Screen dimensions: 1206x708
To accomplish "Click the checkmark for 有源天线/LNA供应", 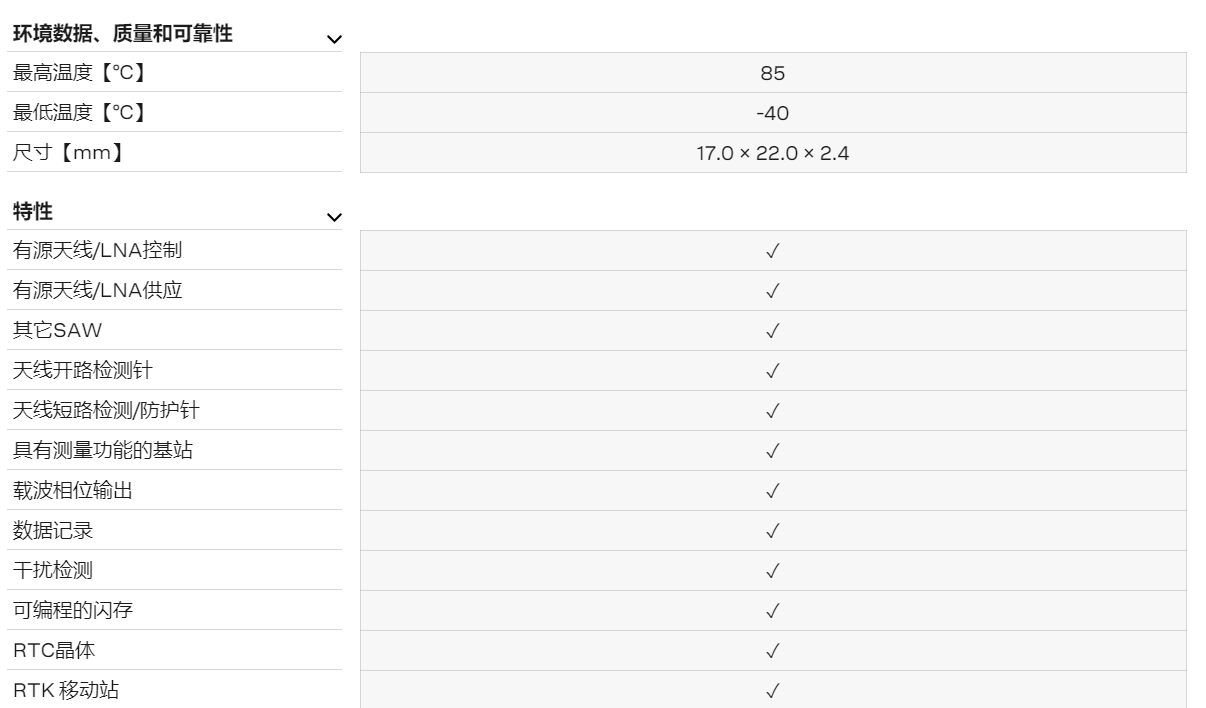I will (x=772, y=291).
